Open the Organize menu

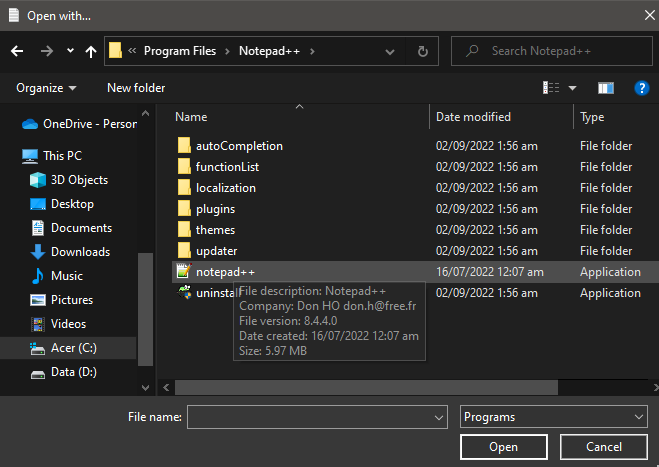point(46,88)
